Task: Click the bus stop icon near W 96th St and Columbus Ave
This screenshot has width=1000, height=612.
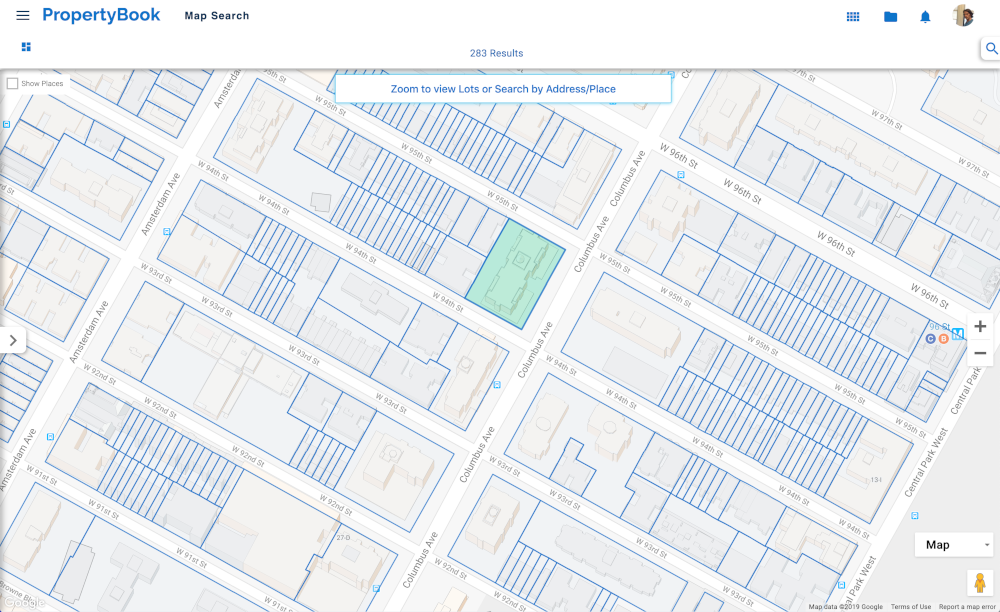Action: point(680,174)
